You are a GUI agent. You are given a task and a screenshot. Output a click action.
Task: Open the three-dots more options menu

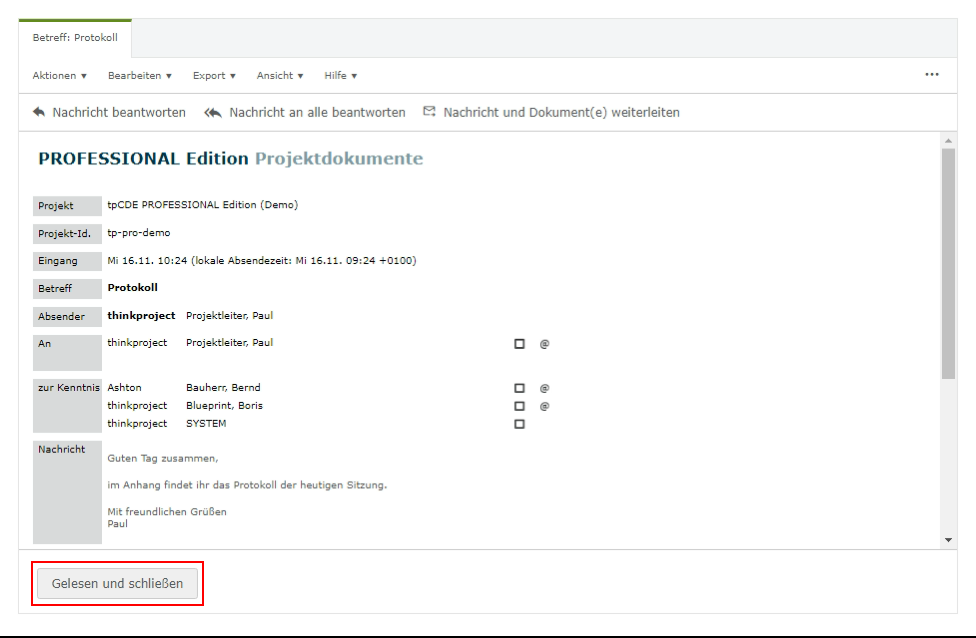pos(932,75)
